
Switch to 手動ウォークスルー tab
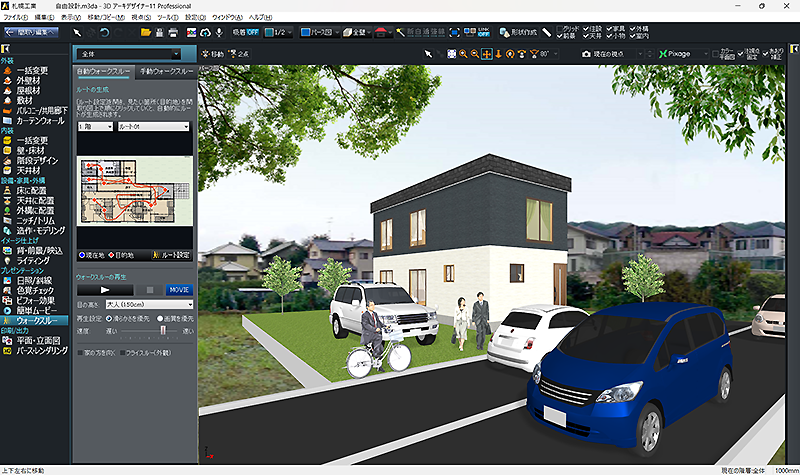164,72
